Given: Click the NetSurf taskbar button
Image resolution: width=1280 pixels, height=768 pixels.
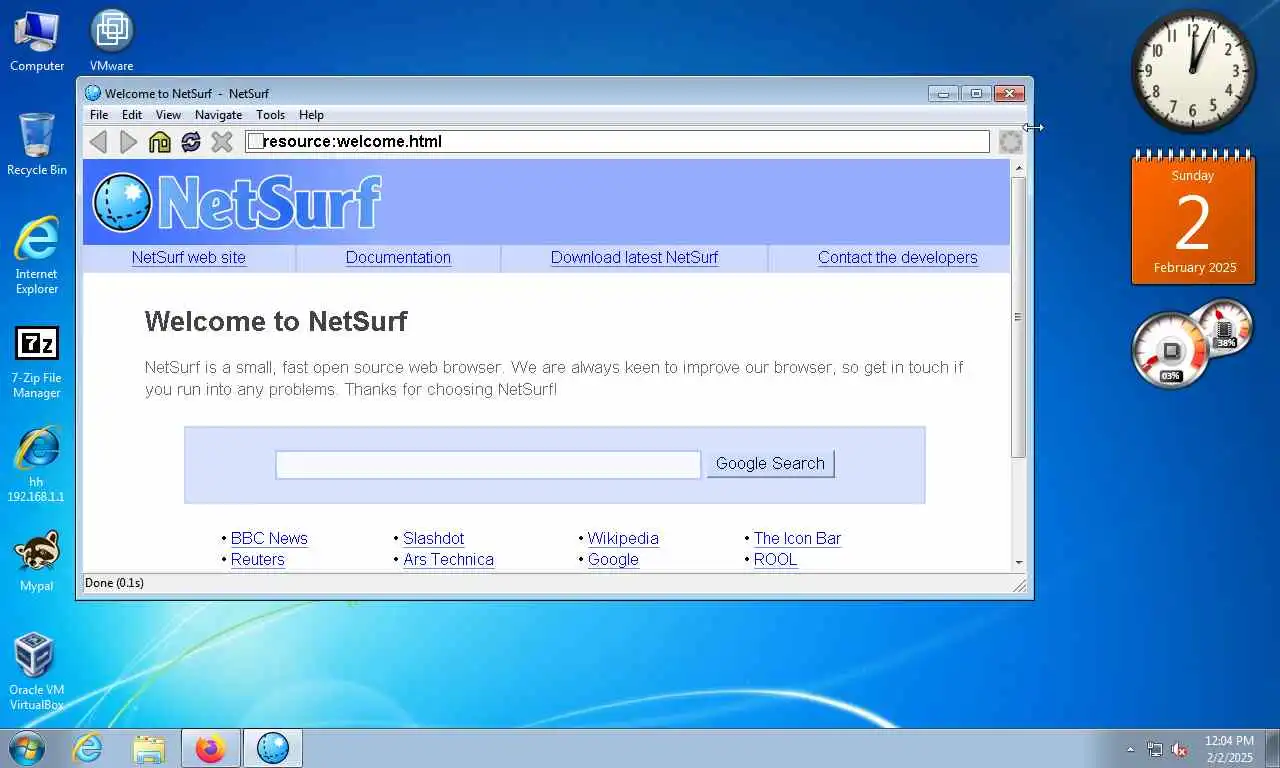Looking at the screenshot, I should 272,748.
